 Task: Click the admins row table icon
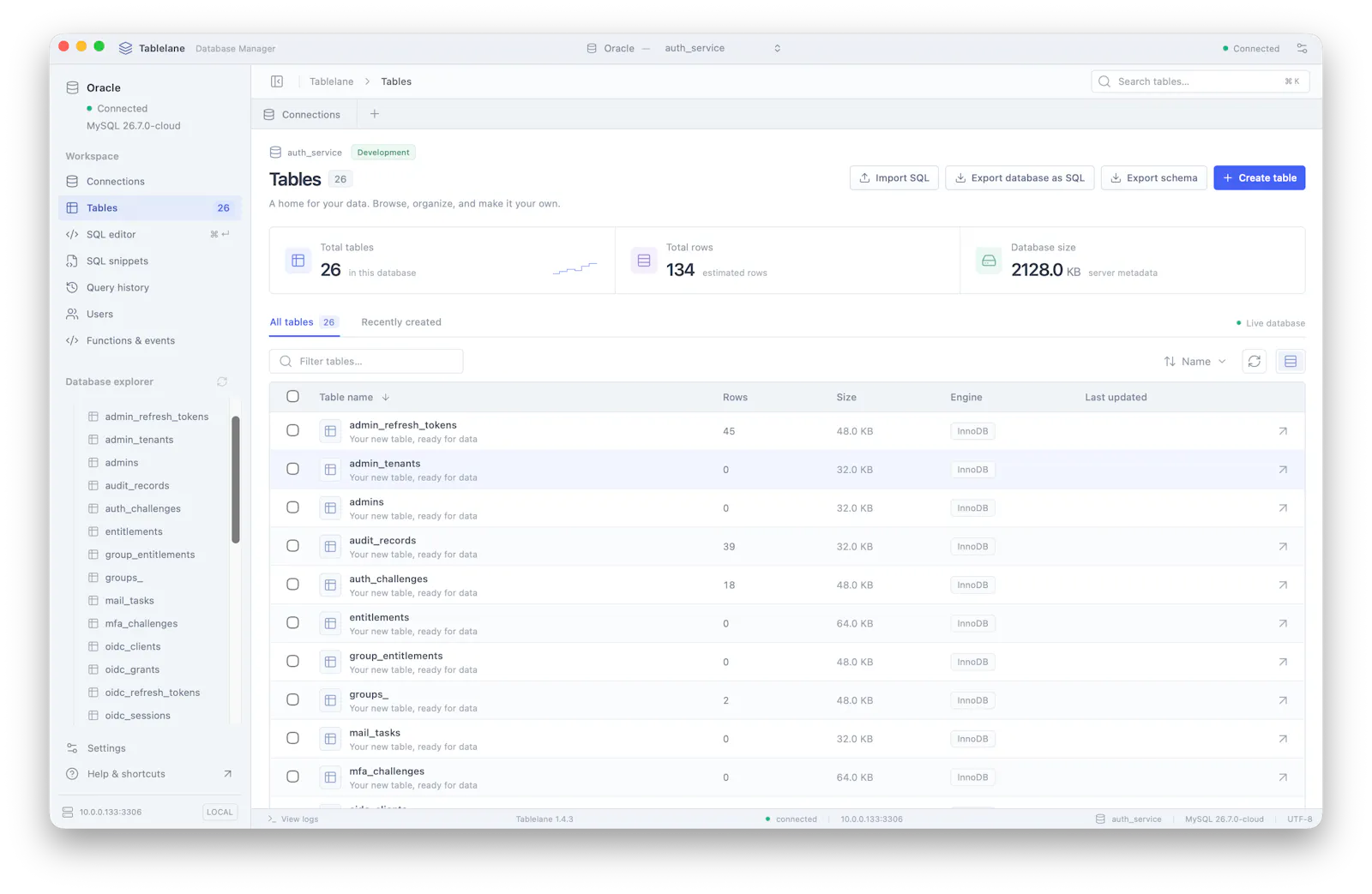tap(330, 508)
